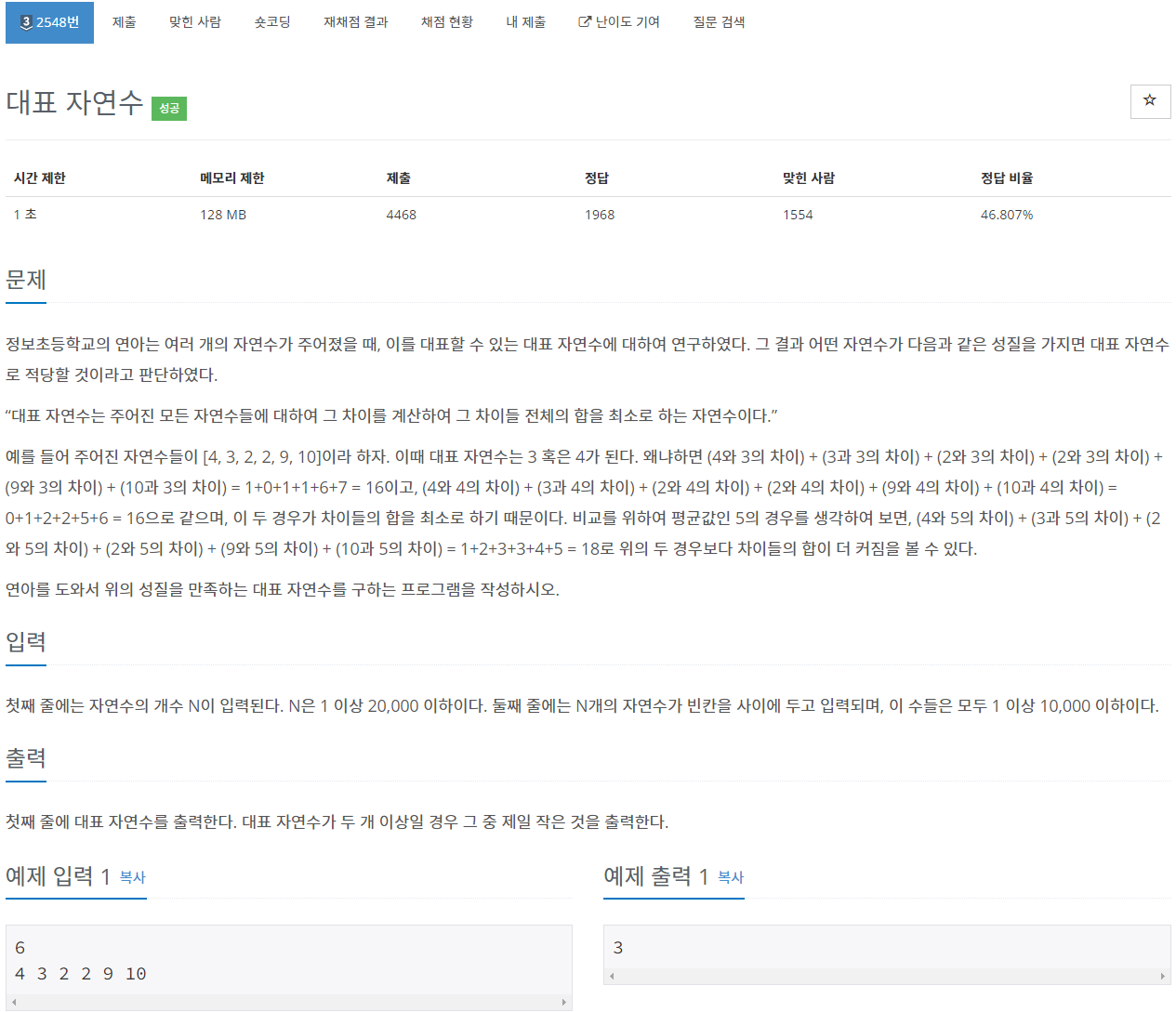The width and height of the screenshot is (1176, 1012).
Task: Open the 내 제출 tab
Action: 526,21
